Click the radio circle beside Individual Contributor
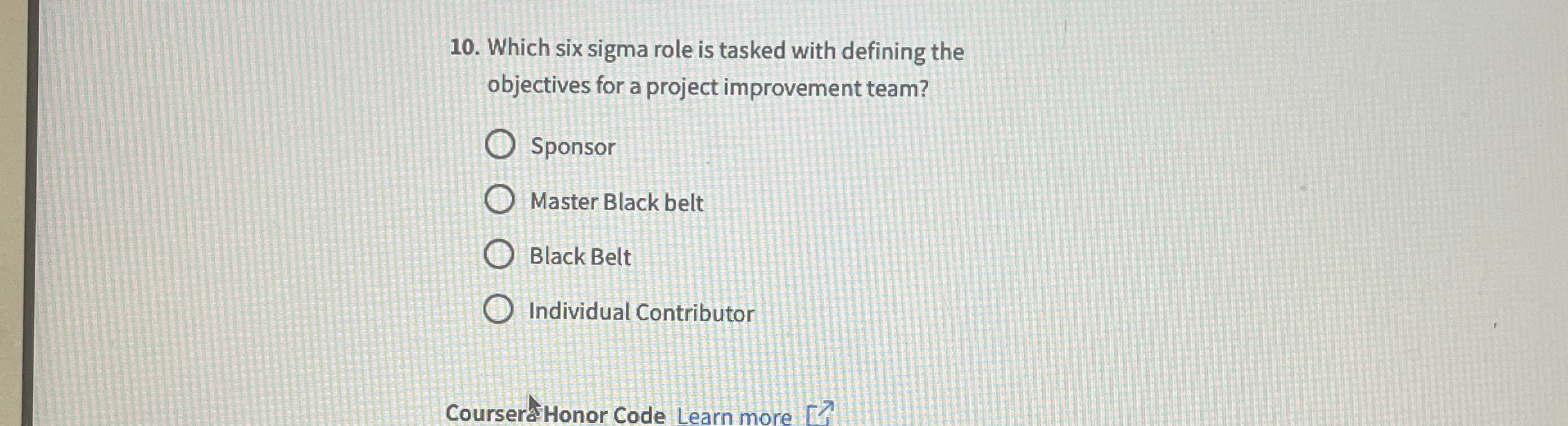The width and height of the screenshot is (1568, 426). tap(501, 312)
